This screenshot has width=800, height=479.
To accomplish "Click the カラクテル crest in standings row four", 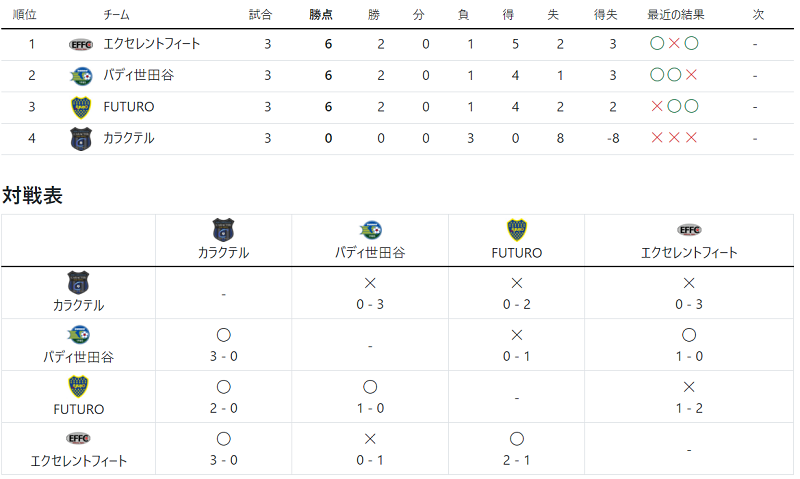I will pos(81,139).
